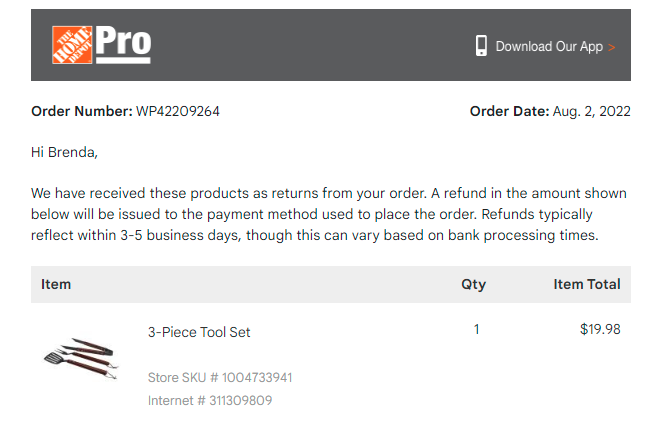Click the mobile phone icon
The image size is (658, 430).
pos(481,46)
